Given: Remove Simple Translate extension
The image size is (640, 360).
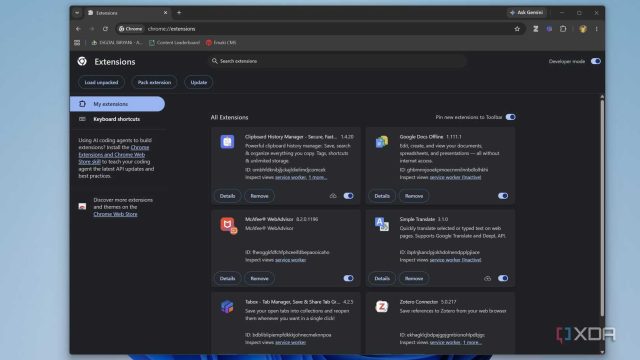Looking at the screenshot, I should click(414, 278).
